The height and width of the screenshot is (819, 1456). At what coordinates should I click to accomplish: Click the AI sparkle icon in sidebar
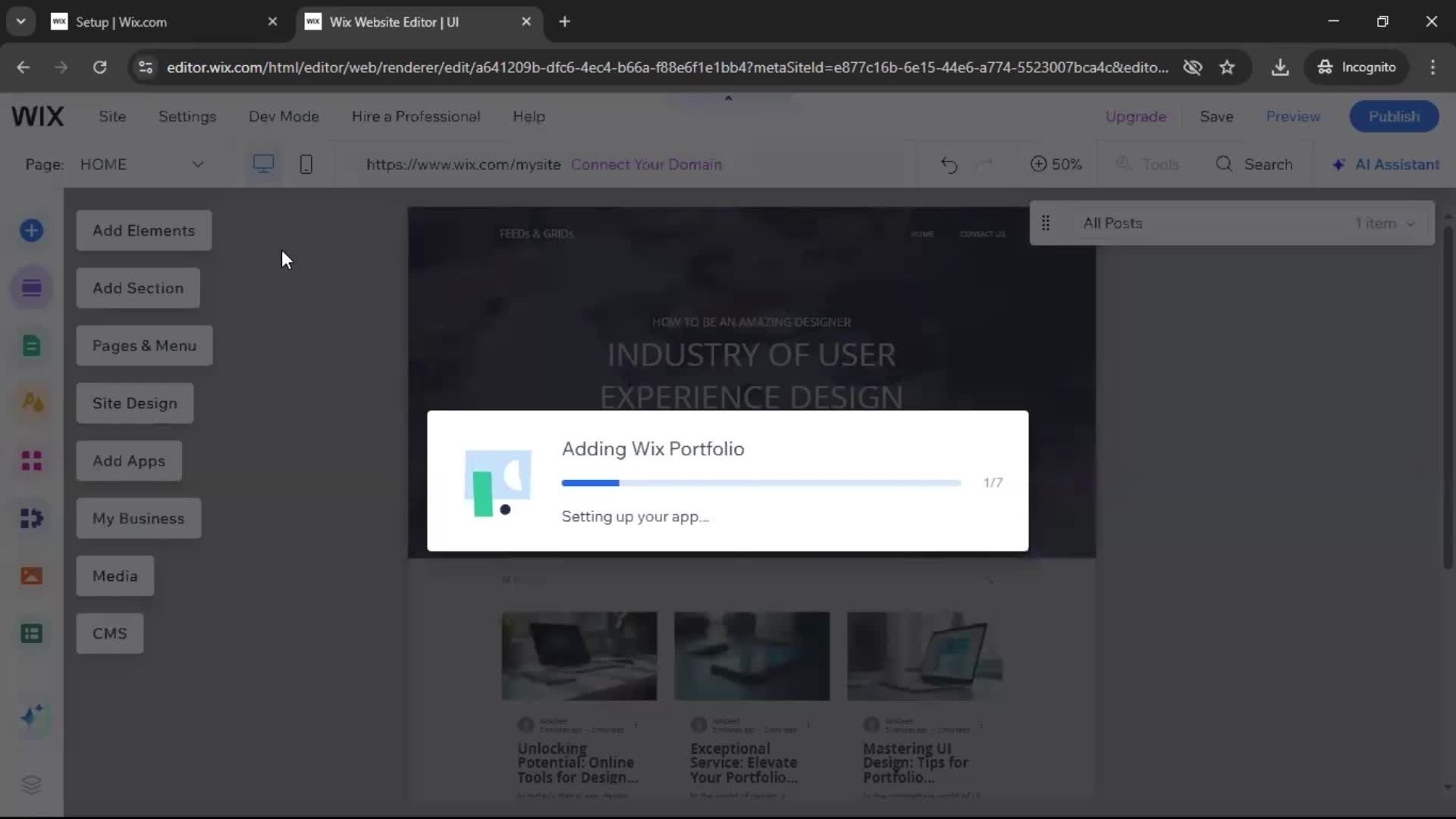(31, 716)
